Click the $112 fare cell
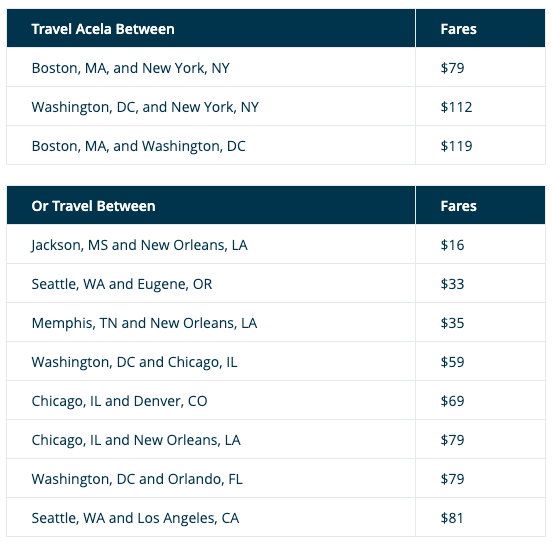The width and height of the screenshot is (552, 546). (456, 107)
